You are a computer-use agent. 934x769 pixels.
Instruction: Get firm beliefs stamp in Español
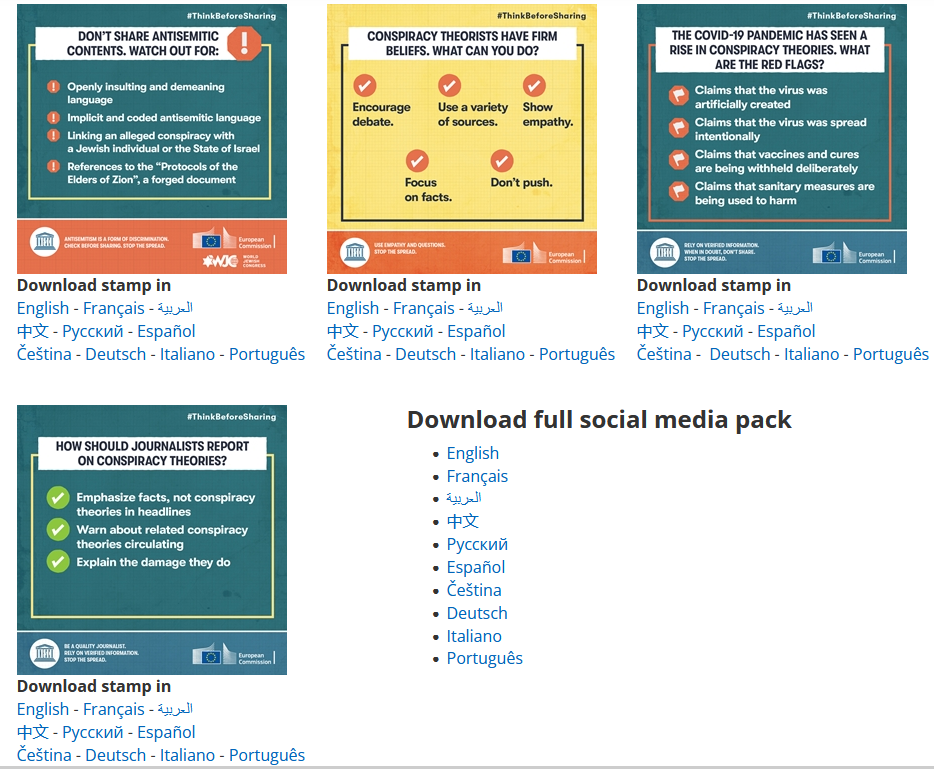coord(476,331)
